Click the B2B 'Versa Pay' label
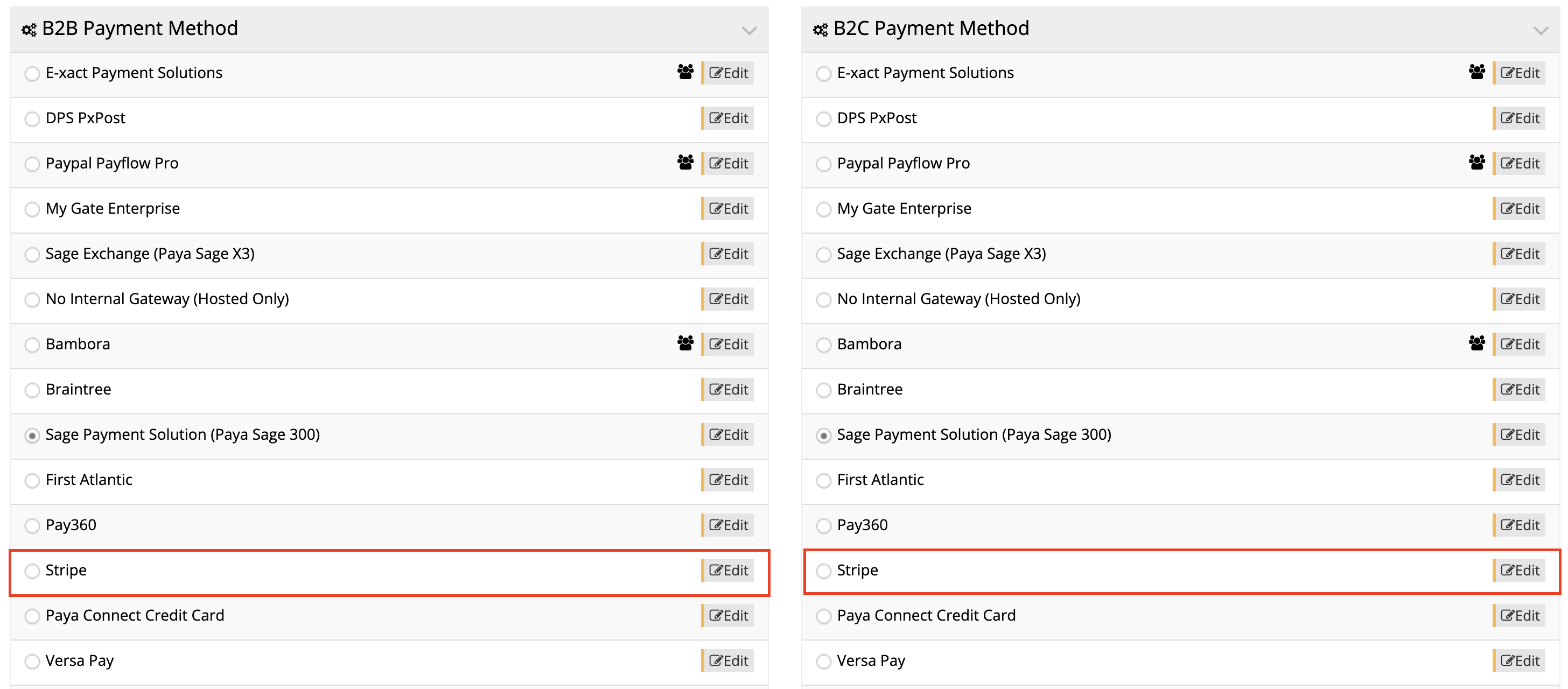1568x689 pixels. click(x=80, y=661)
